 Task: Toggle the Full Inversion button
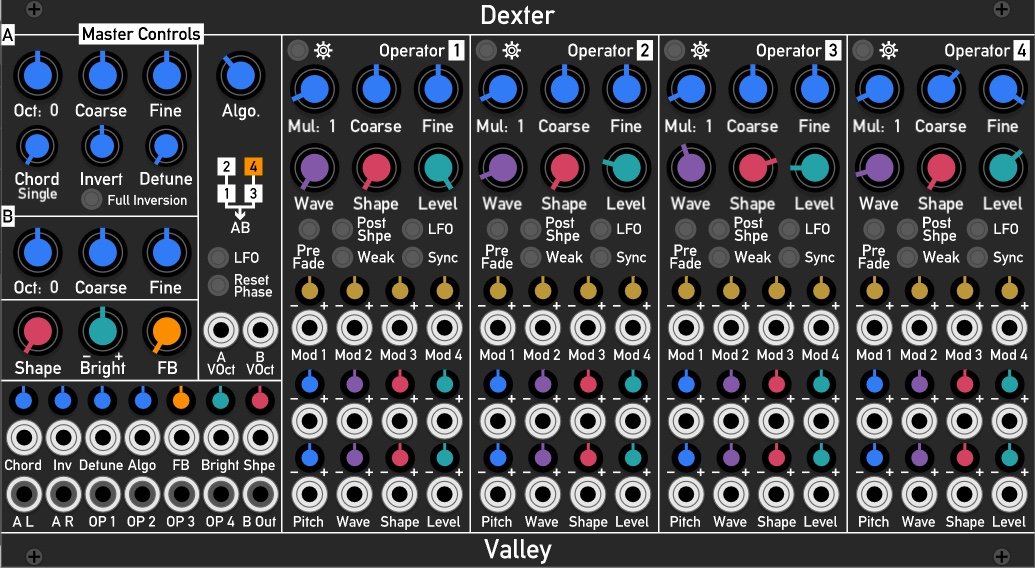(x=91, y=199)
